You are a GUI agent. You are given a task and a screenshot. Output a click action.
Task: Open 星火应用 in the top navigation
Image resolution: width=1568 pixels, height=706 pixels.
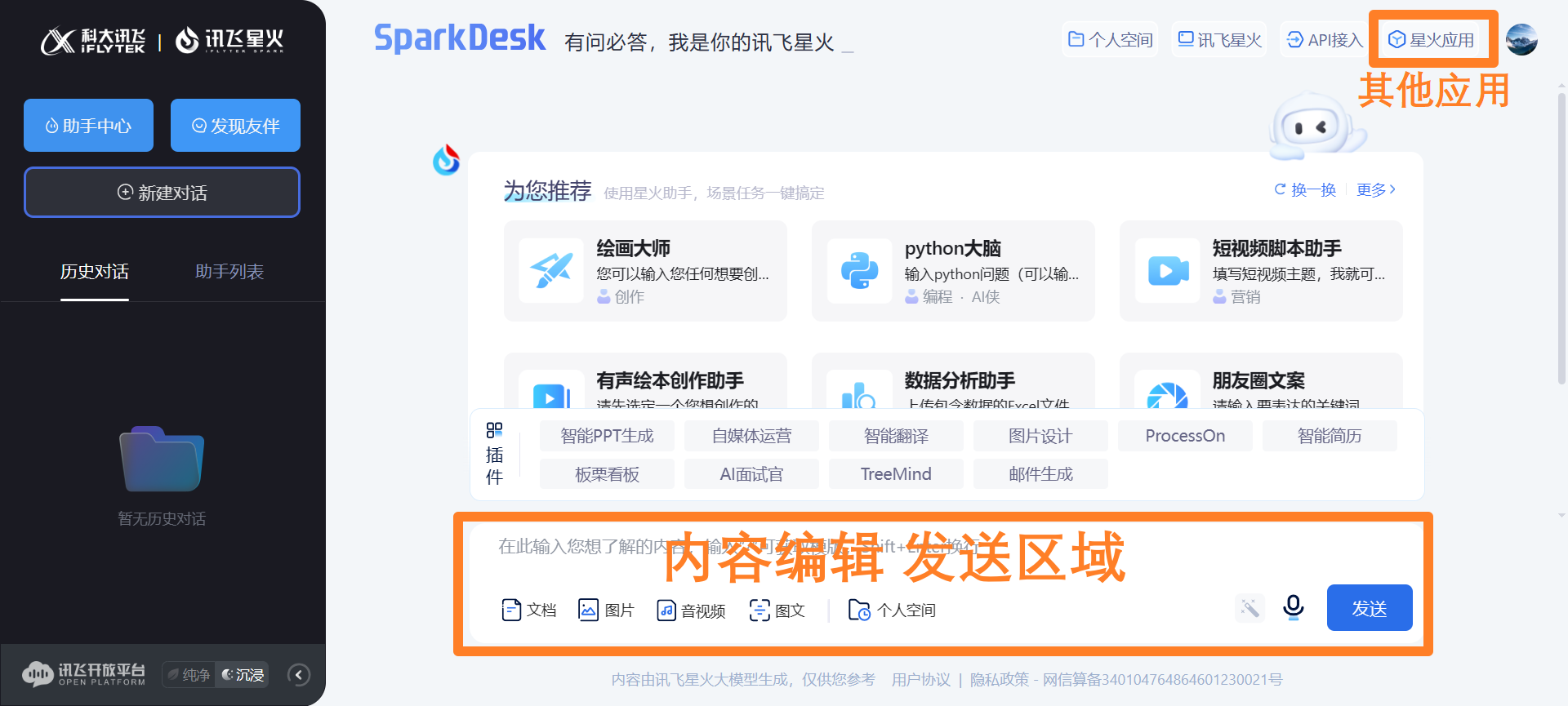point(1432,39)
